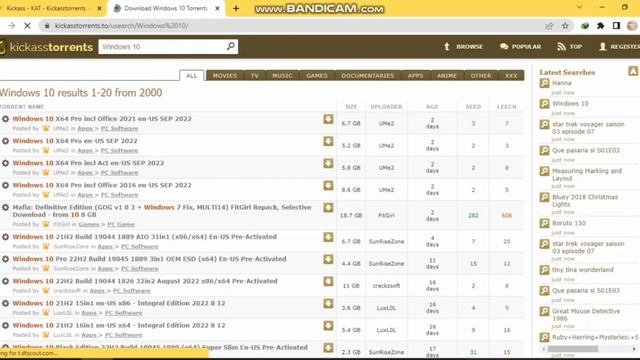
Task: Close the Download Windows 10 Torrents browser tab
Action: (x=218, y=8)
